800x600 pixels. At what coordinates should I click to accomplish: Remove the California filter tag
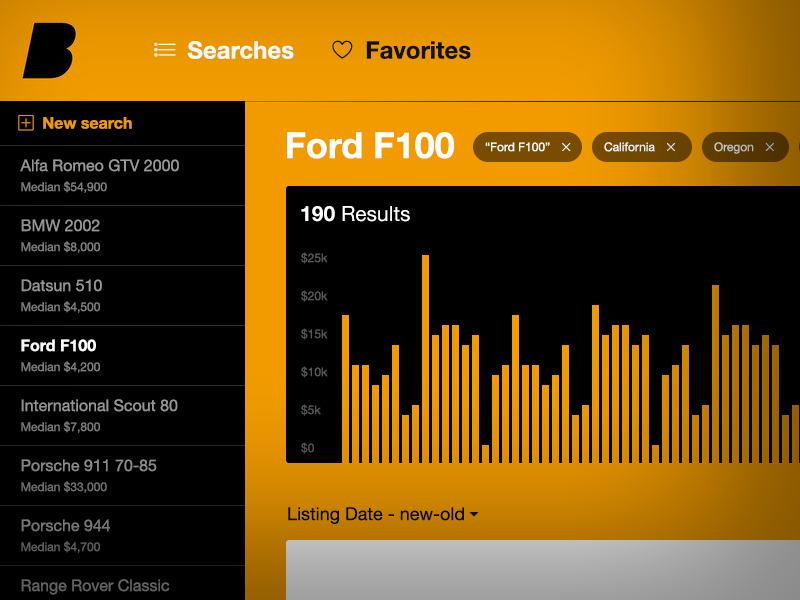[x=671, y=147]
